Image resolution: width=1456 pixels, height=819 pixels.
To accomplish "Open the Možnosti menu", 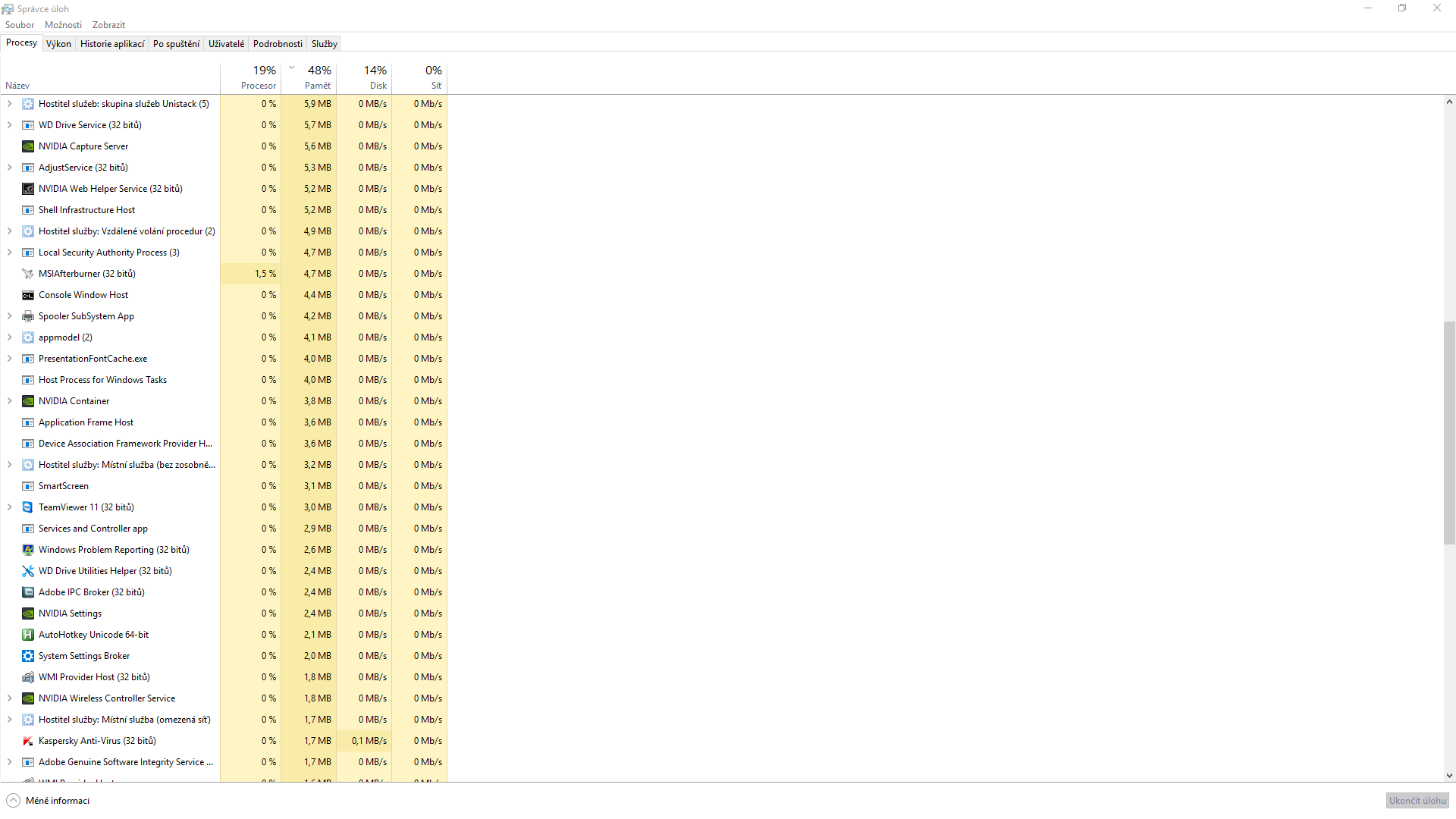I will [63, 25].
